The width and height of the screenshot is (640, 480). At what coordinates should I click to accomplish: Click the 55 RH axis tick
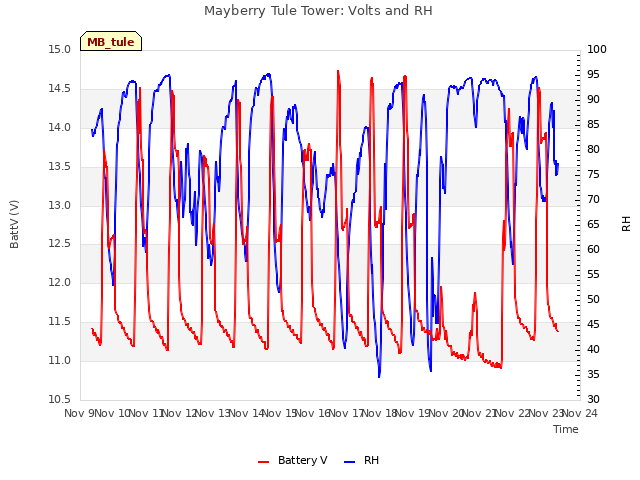click(x=593, y=275)
